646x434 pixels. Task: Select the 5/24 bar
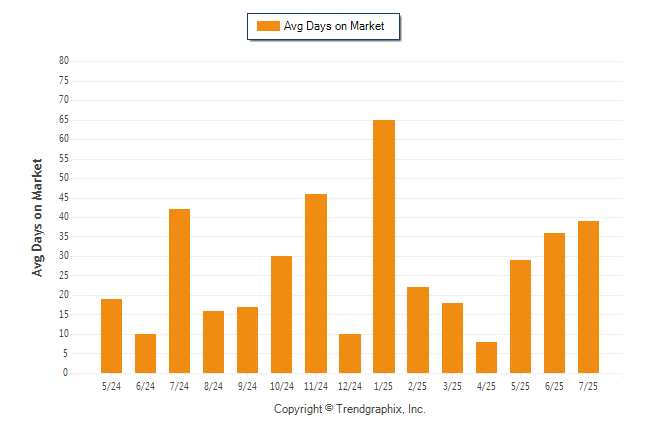click(111, 336)
